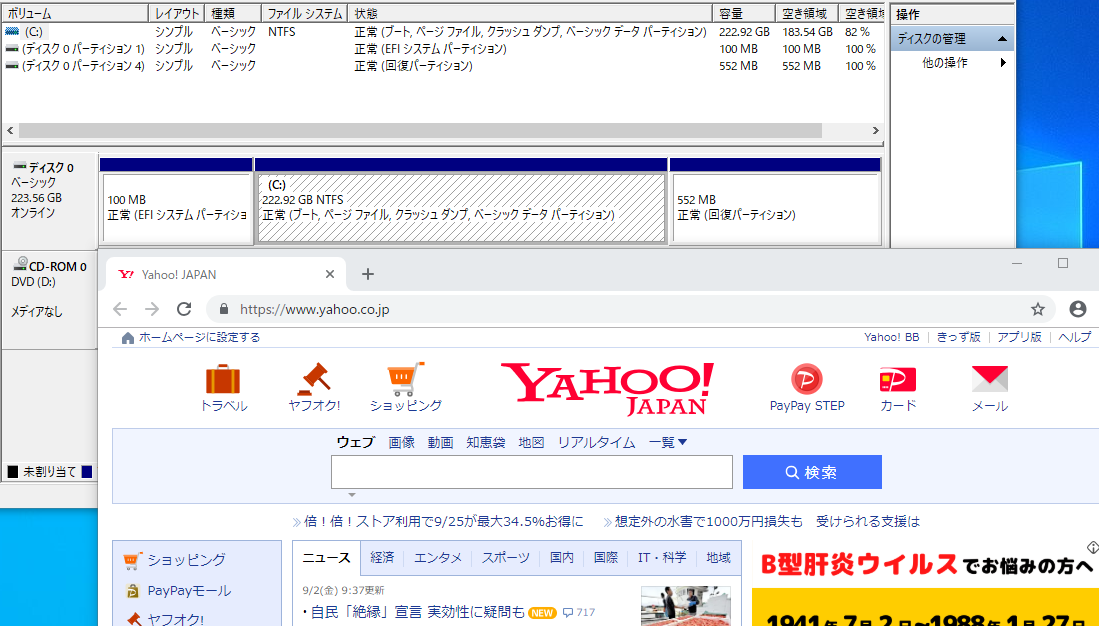Viewport: 1099px width, 626px height.
Task: Open the きっず版 link
Action: coord(958,337)
